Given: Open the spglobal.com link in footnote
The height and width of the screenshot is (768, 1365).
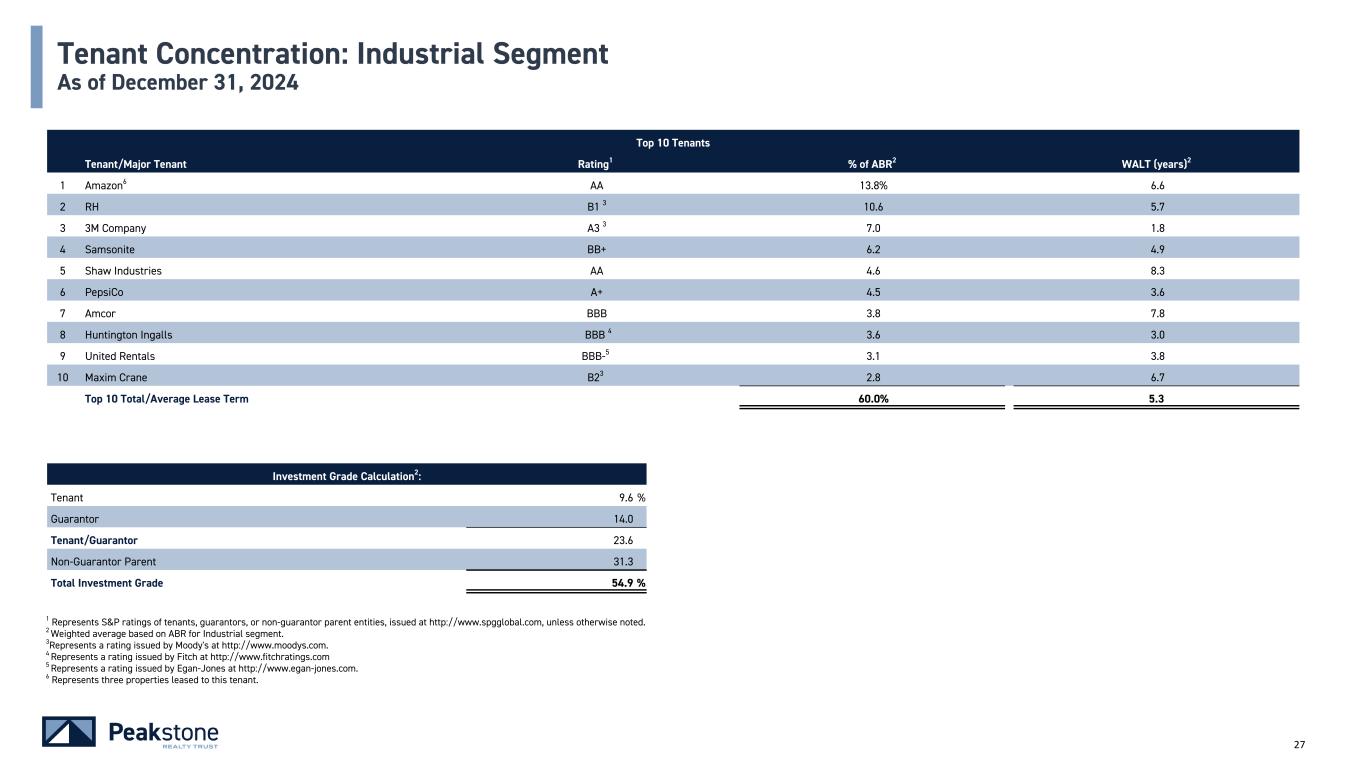Looking at the screenshot, I should coord(492,622).
